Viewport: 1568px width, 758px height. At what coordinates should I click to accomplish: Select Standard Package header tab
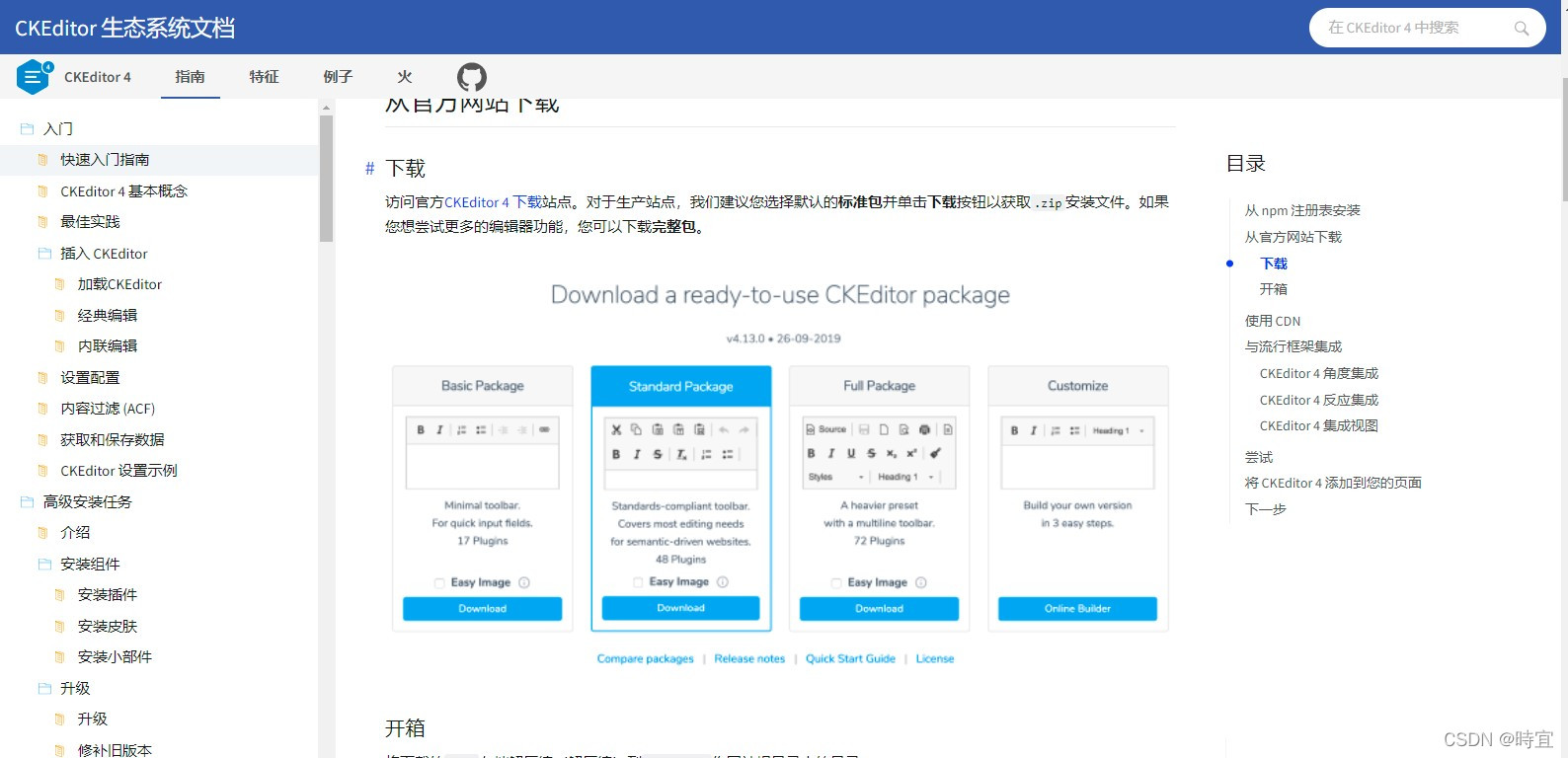tap(681, 386)
